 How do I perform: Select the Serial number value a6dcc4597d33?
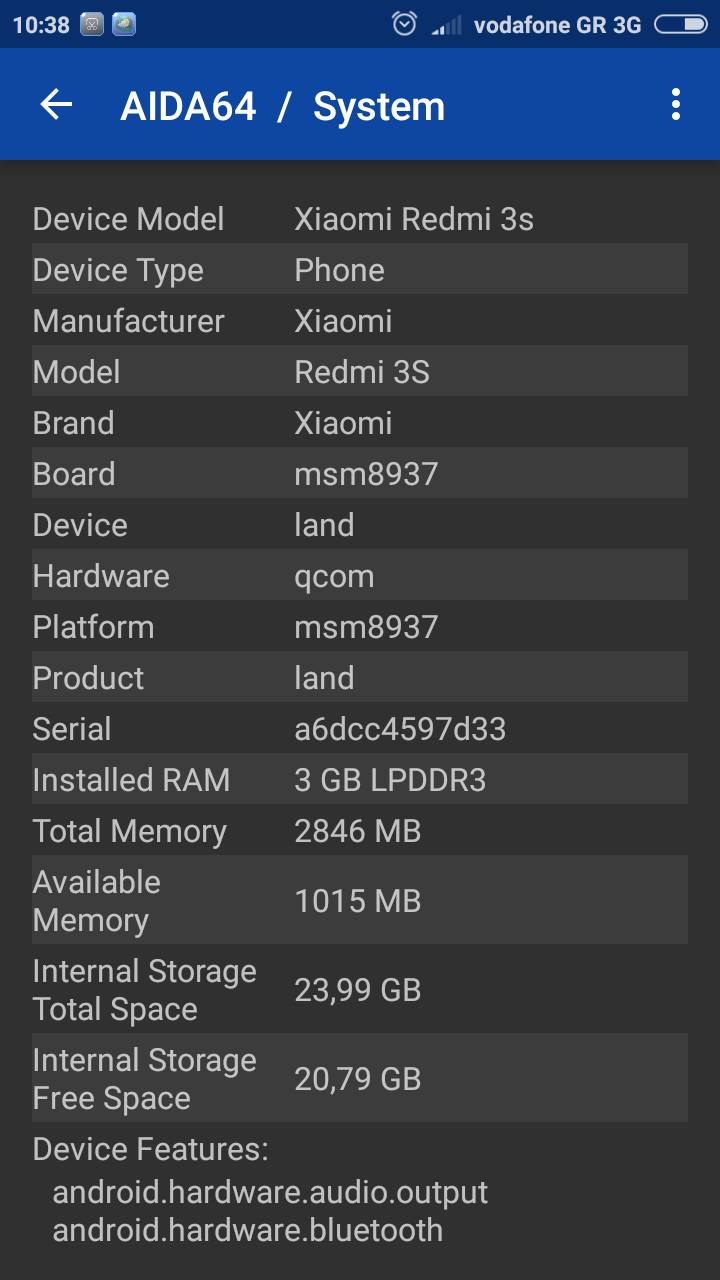400,729
